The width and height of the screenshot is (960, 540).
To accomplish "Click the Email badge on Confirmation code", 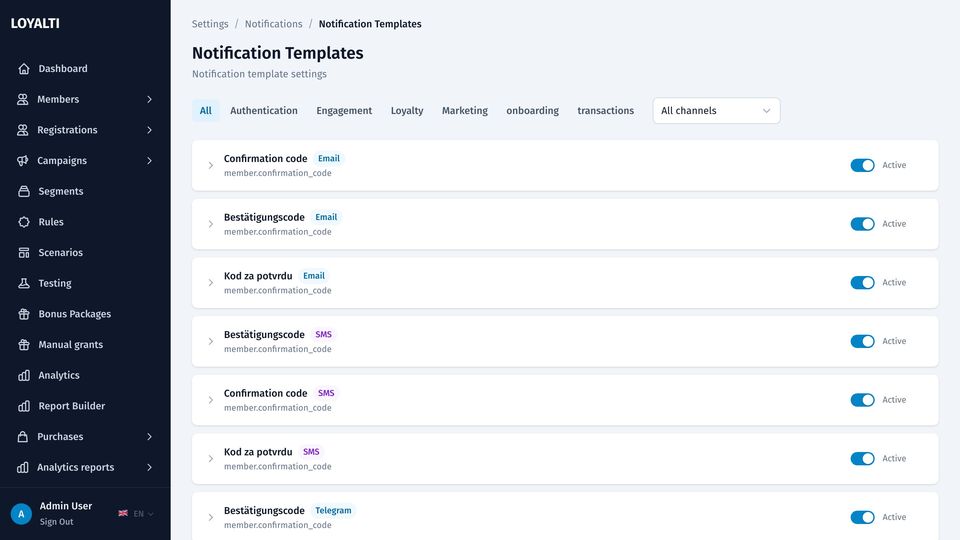I will click(329, 159).
